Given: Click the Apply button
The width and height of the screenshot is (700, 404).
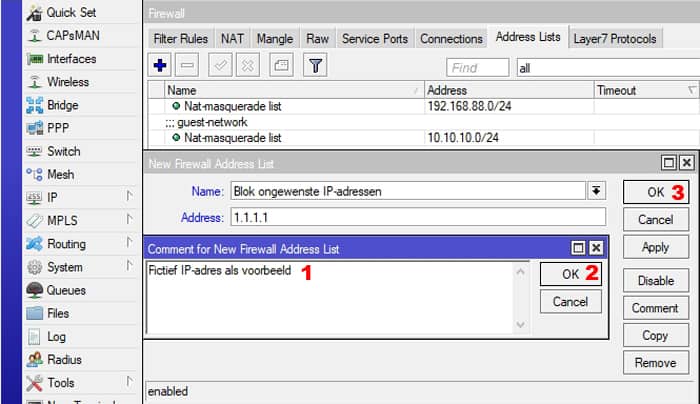Looking at the screenshot, I should point(656,247).
